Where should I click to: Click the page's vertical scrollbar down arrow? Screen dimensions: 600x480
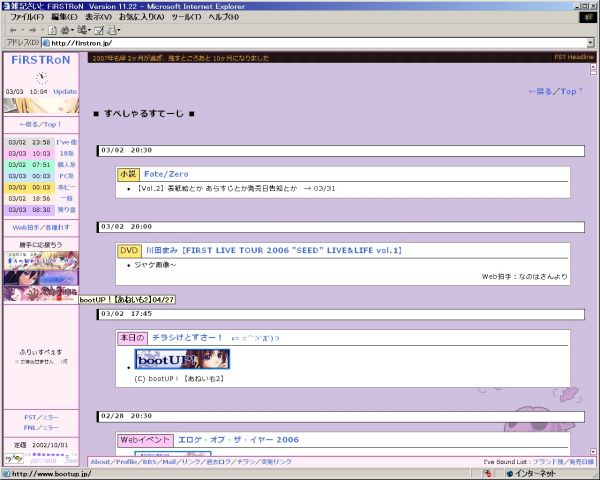[x=593, y=451]
